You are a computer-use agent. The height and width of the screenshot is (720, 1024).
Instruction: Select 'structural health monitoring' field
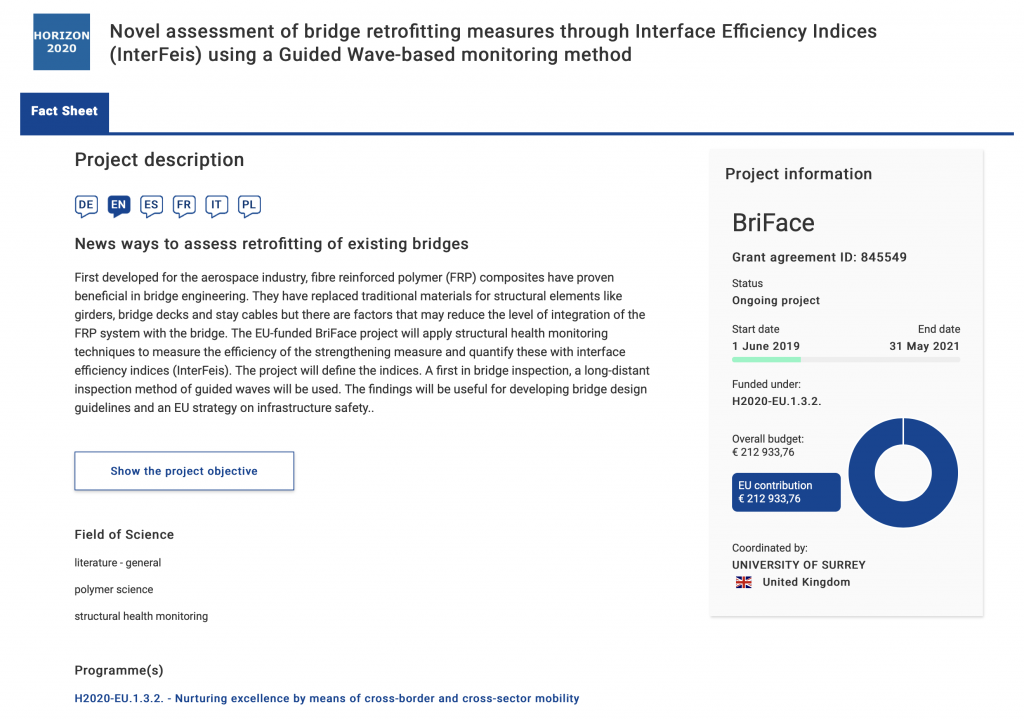pos(141,616)
